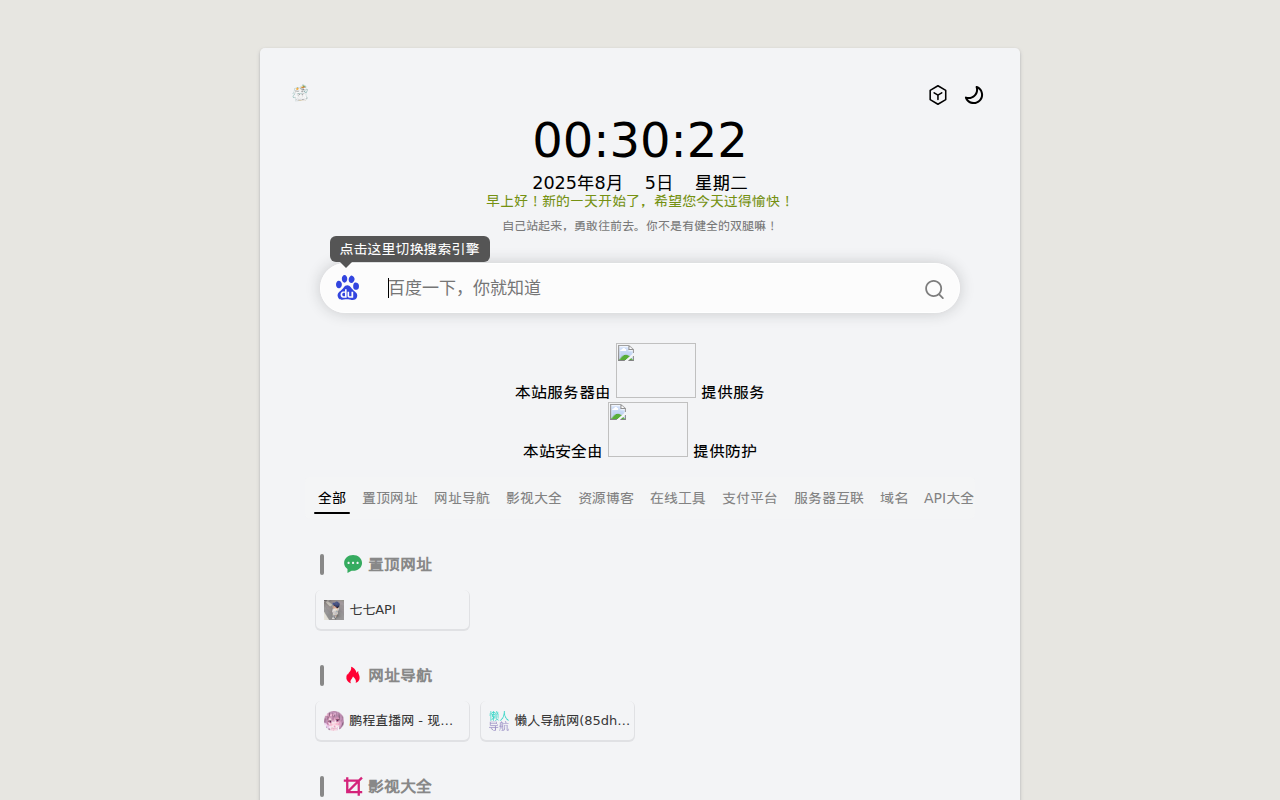Select the 资源博客 tab
1280x800 pixels.
pos(606,498)
